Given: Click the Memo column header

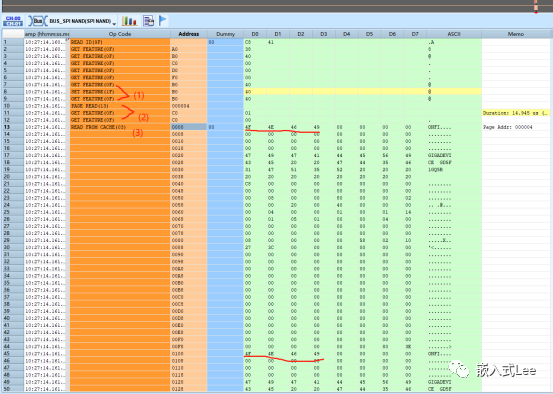Looking at the screenshot, I should pyautogui.click(x=516, y=34).
